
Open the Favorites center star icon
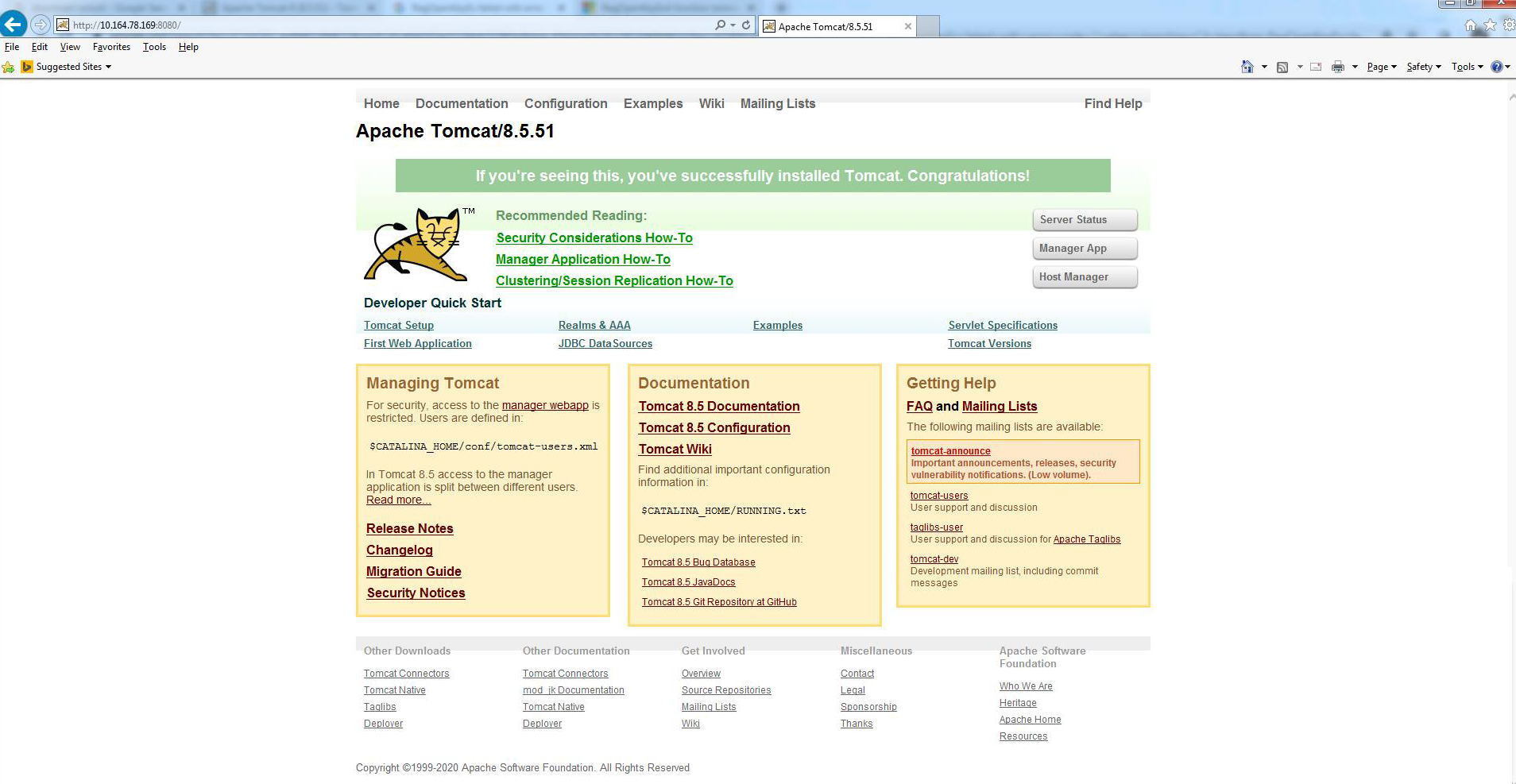[1490, 25]
